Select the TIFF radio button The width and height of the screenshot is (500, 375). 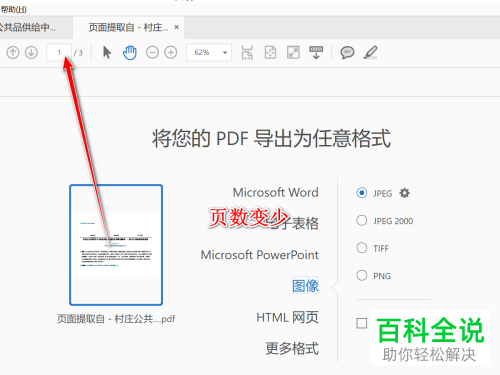(x=362, y=248)
